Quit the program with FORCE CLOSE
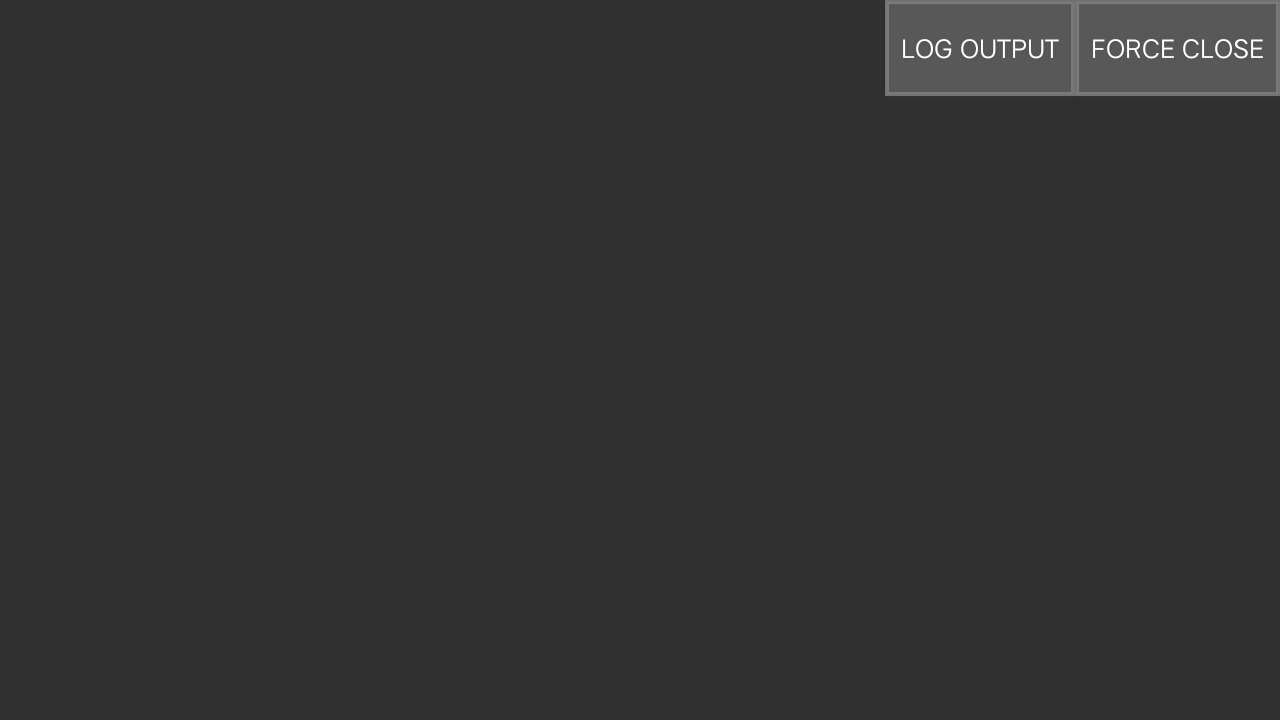 point(1177,48)
